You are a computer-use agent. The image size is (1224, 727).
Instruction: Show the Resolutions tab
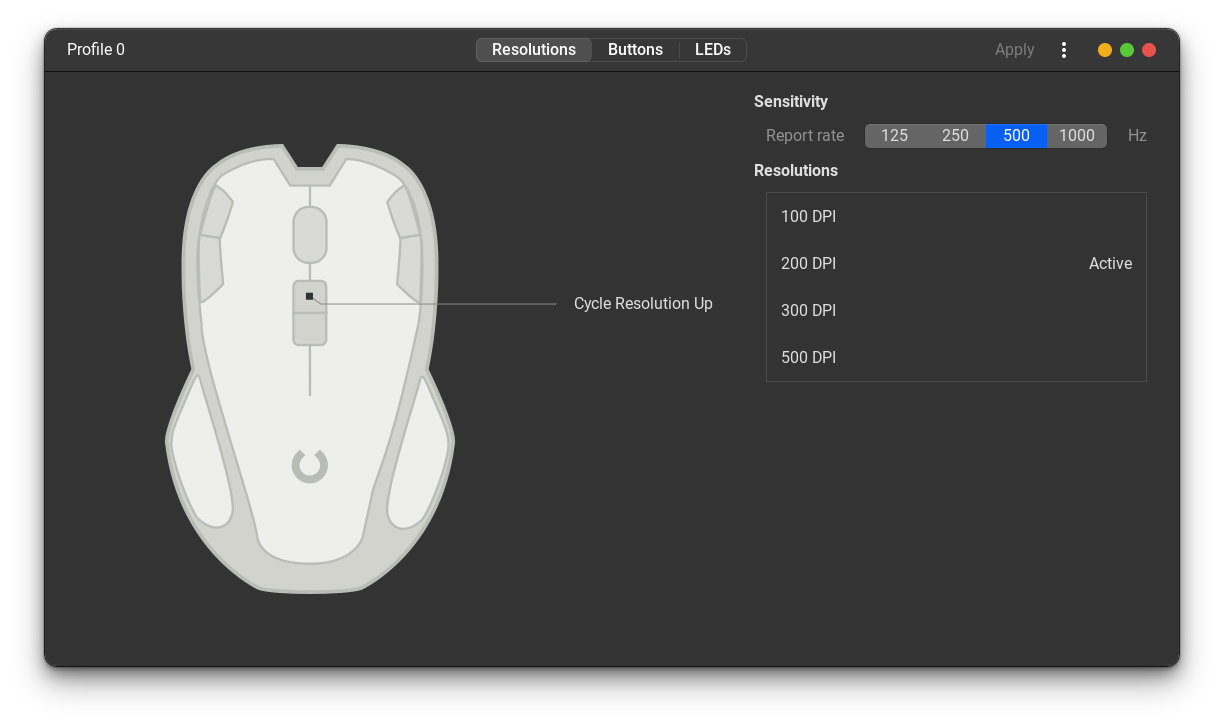[533, 49]
